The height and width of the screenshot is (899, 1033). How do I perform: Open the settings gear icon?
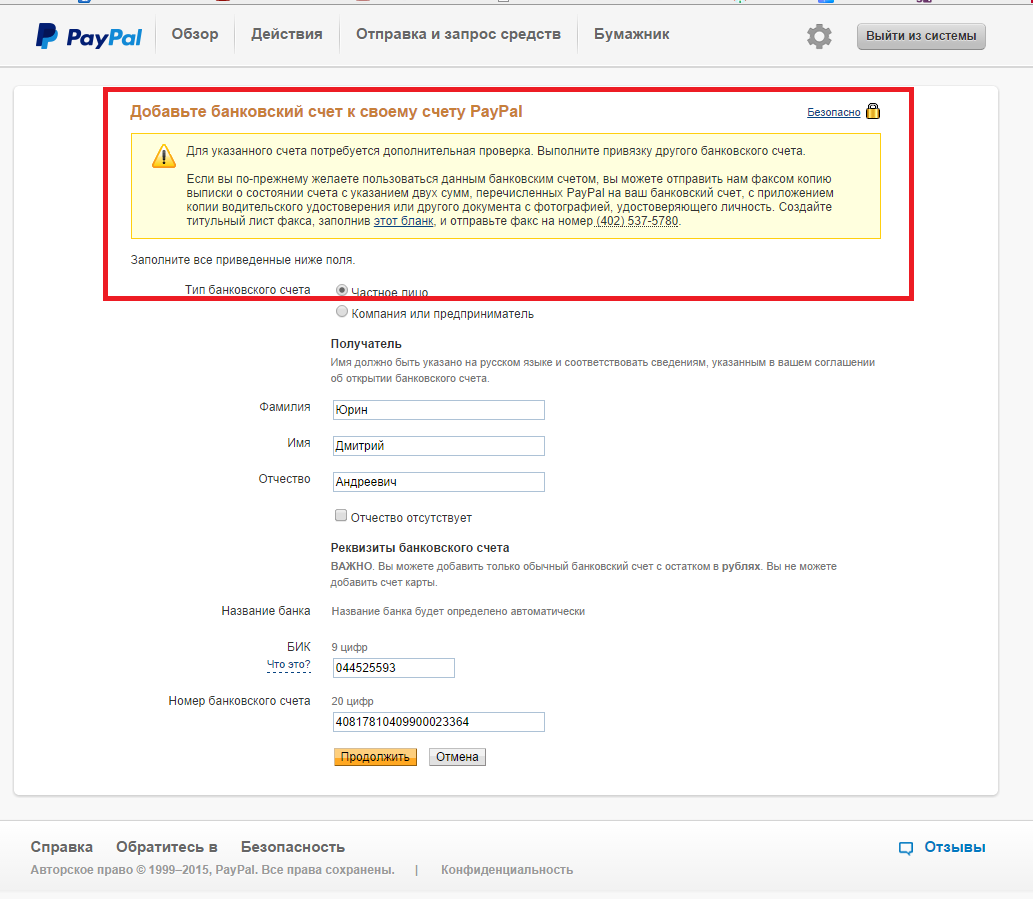click(x=819, y=36)
